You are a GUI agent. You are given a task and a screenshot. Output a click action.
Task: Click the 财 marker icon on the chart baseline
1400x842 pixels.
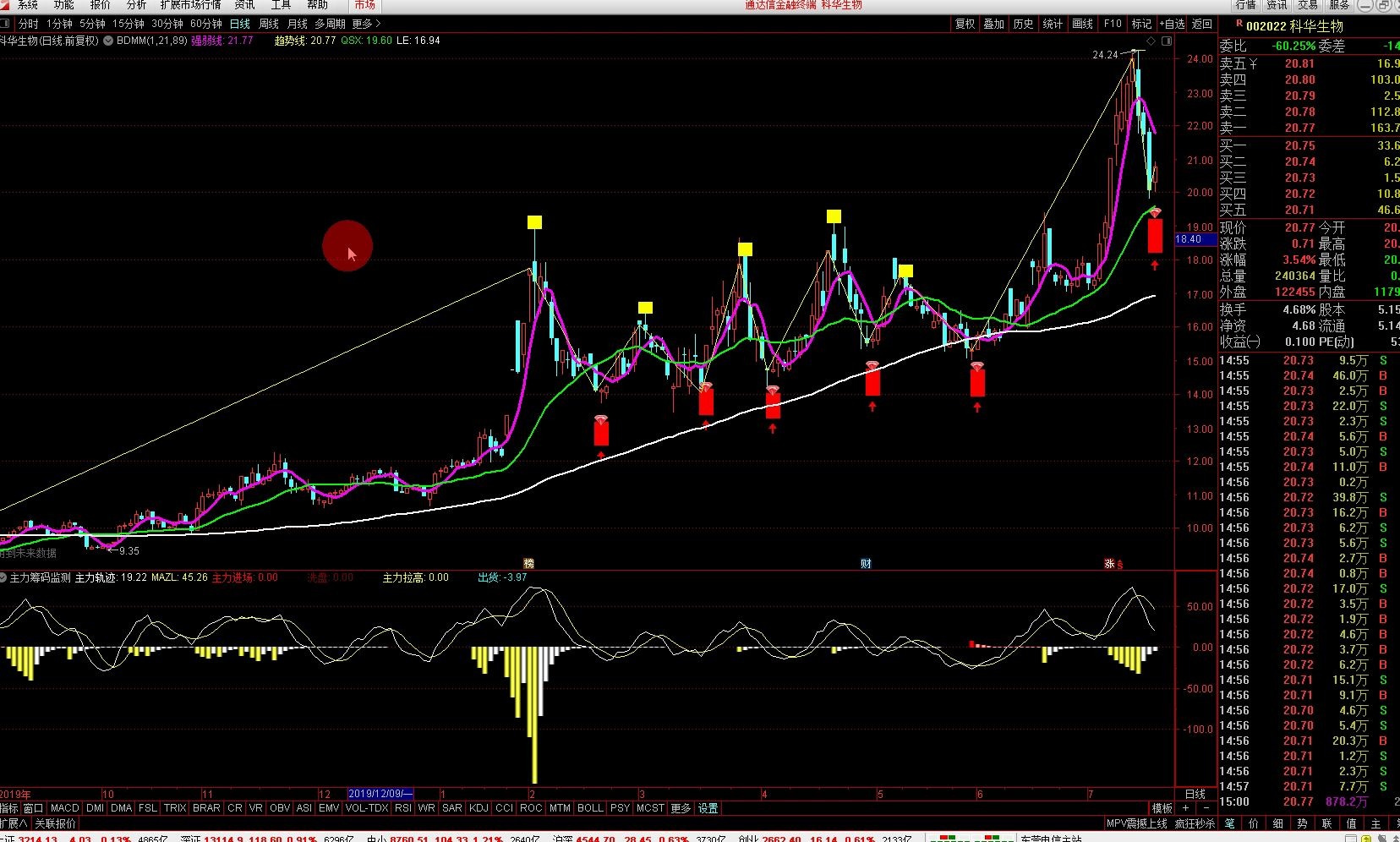[x=866, y=564]
